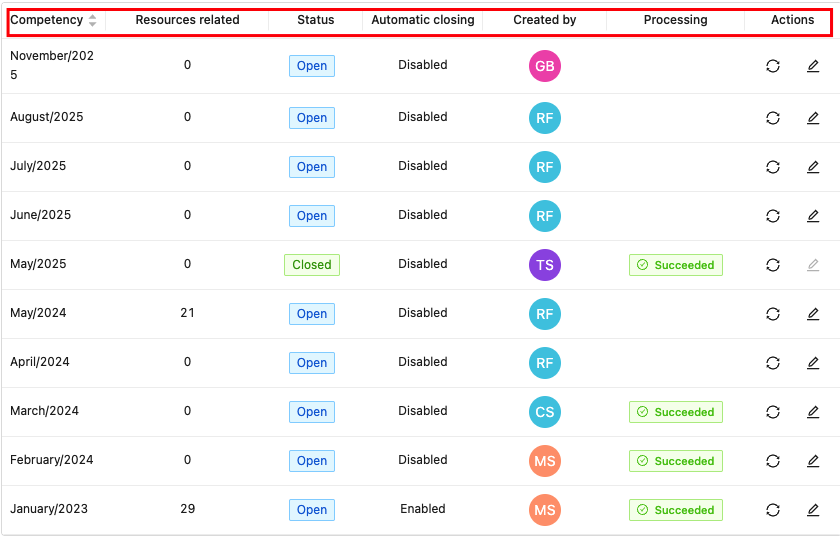Click the refresh icon for May/2025 row
The height and width of the screenshot is (536, 840).
[773, 265]
